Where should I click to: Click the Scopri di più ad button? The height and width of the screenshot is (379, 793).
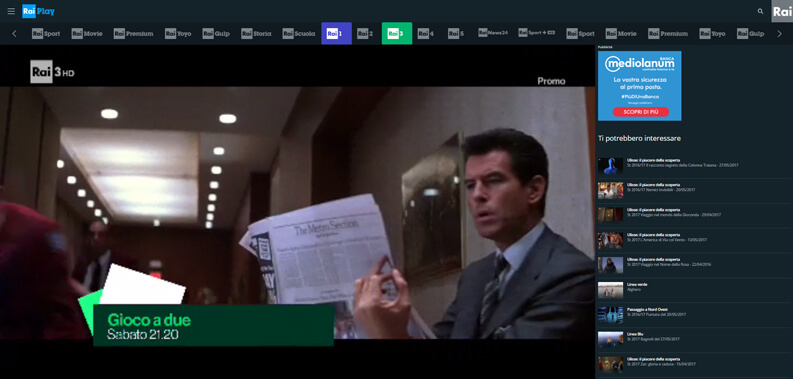(x=640, y=112)
